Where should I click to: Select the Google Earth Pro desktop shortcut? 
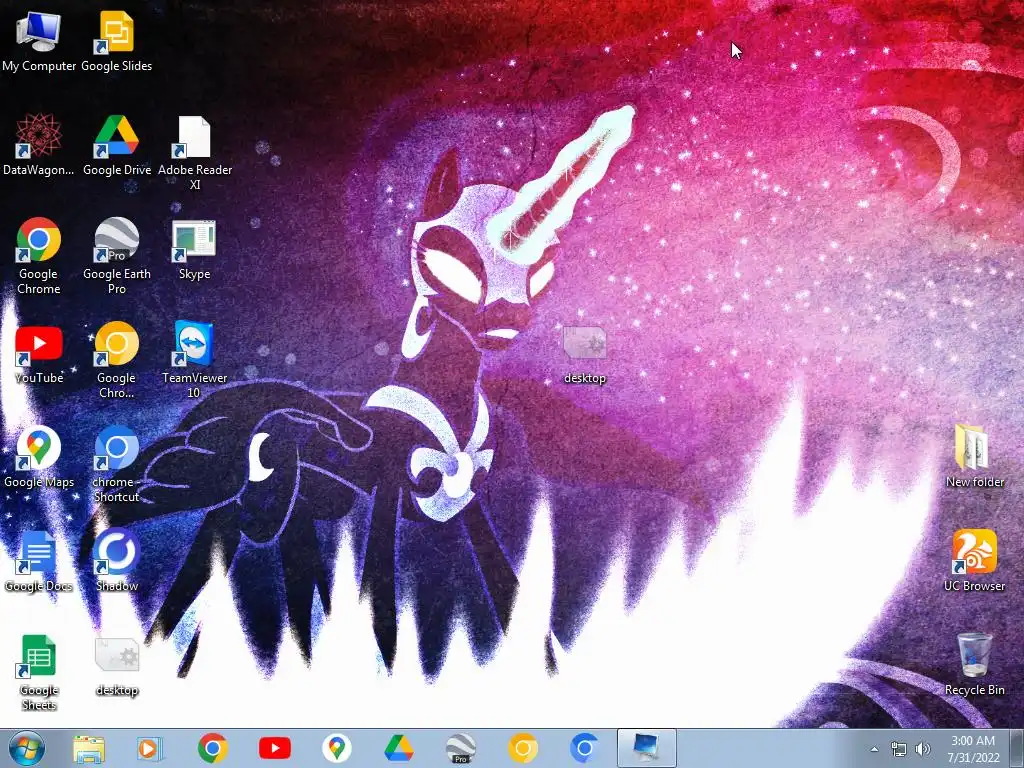116,256
